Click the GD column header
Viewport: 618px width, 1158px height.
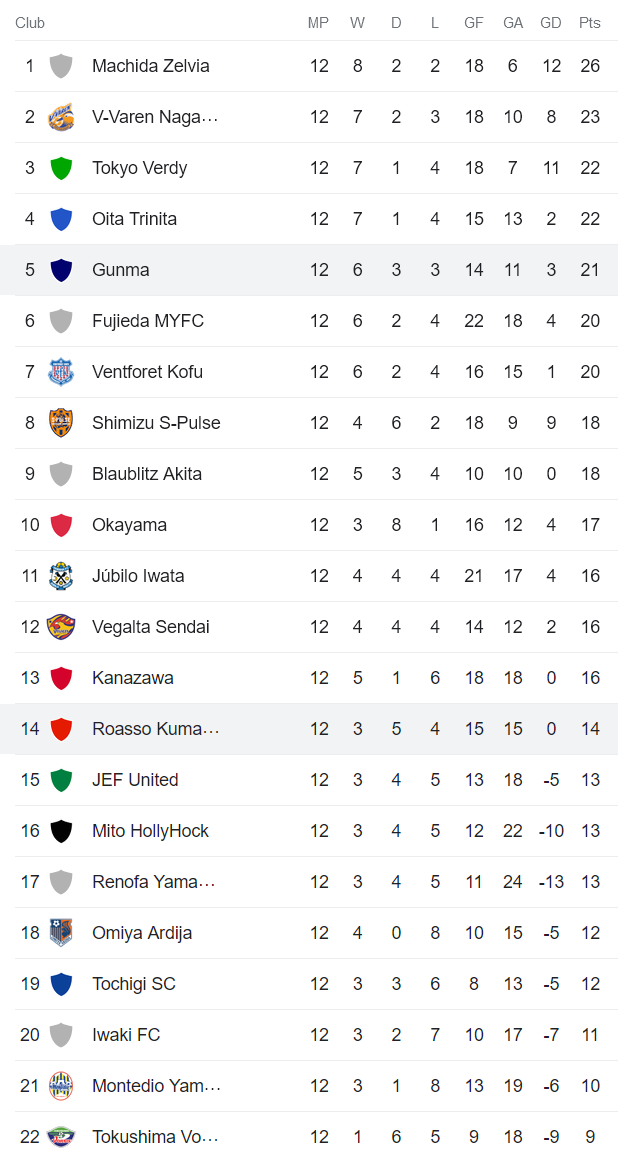550,23
